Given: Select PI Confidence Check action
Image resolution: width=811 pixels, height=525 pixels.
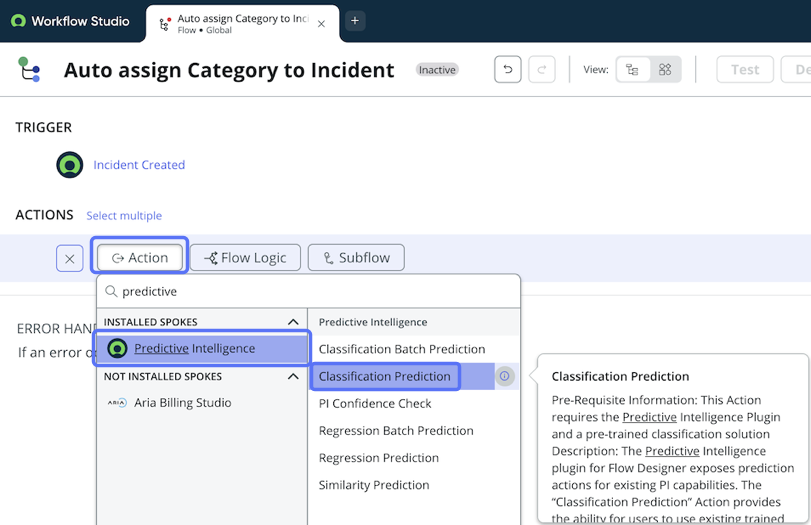Looking at the screenshot, I should point(375,403).
